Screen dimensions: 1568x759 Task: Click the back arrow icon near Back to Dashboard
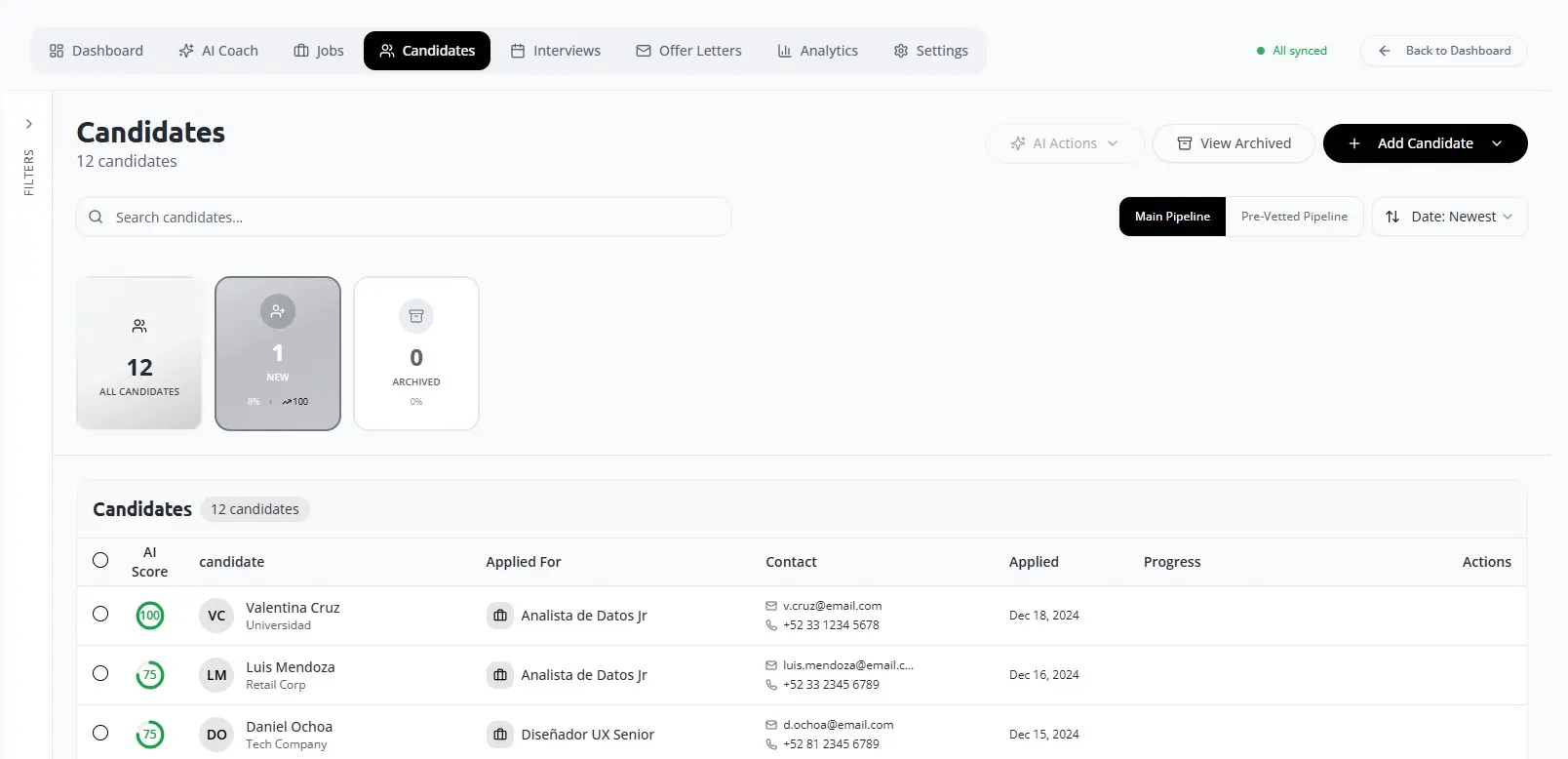click(x=1385, y=51)
